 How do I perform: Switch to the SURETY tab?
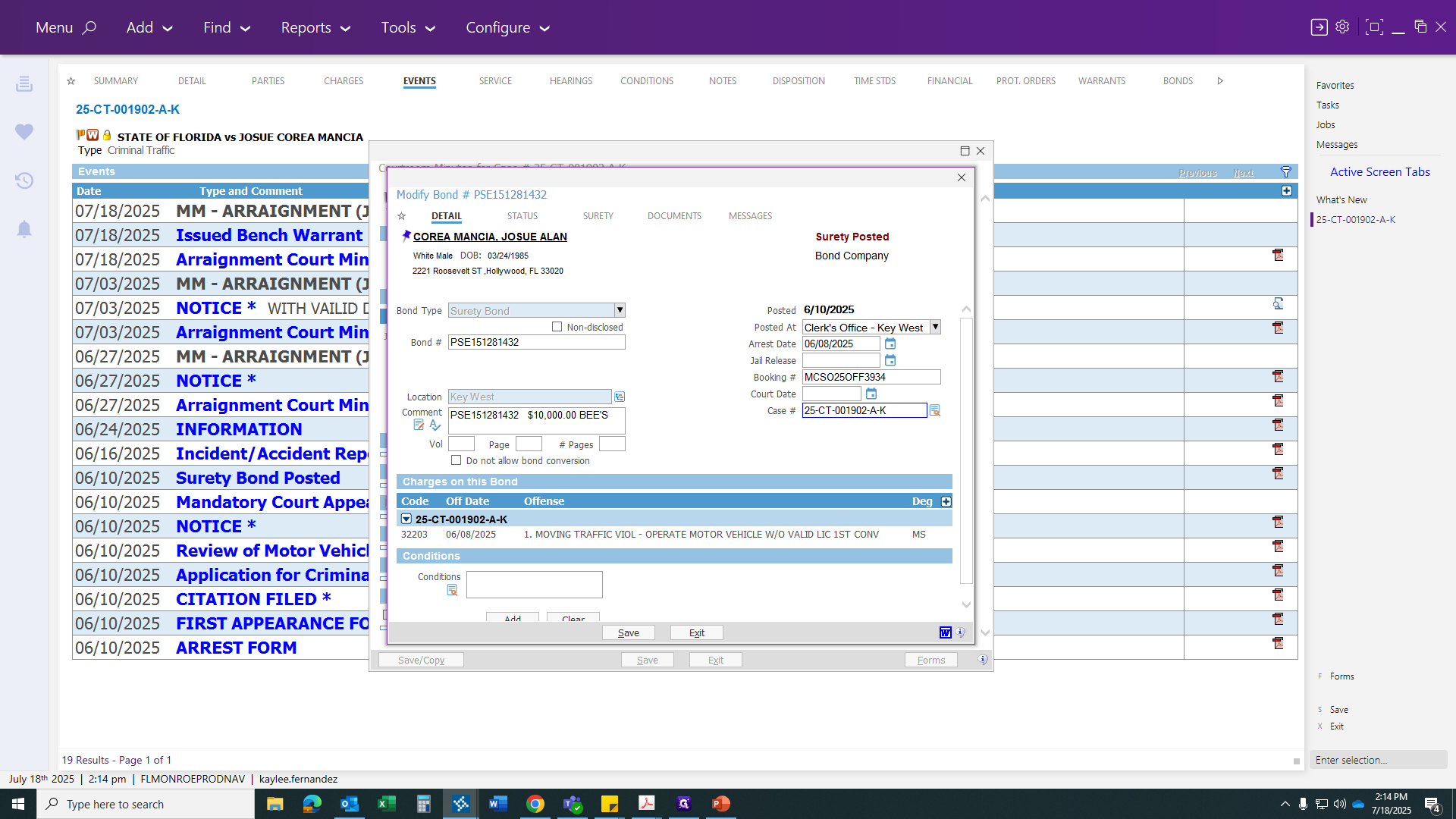(x=598, y=216)
